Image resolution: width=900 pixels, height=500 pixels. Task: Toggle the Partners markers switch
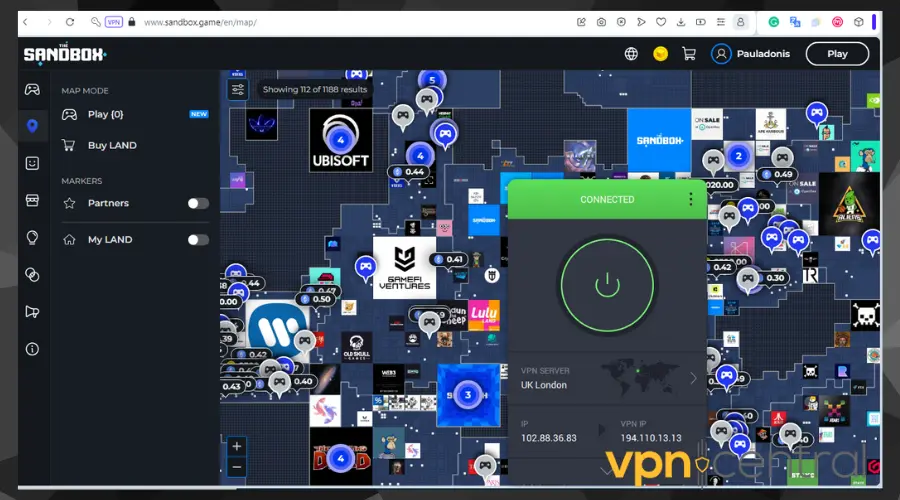tap(198, 203)
